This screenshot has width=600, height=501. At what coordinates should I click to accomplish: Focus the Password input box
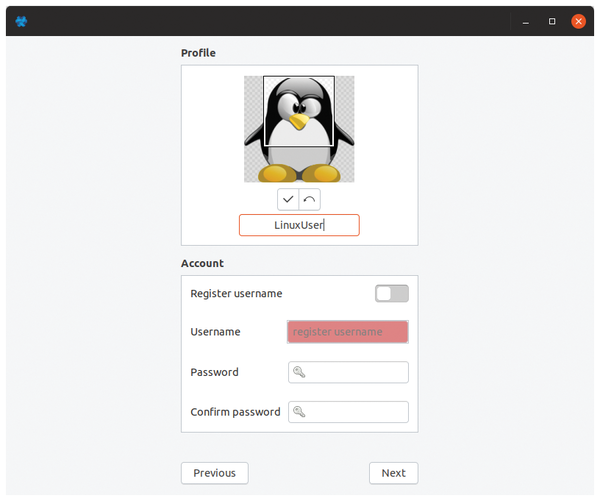(x=348, y=372)
